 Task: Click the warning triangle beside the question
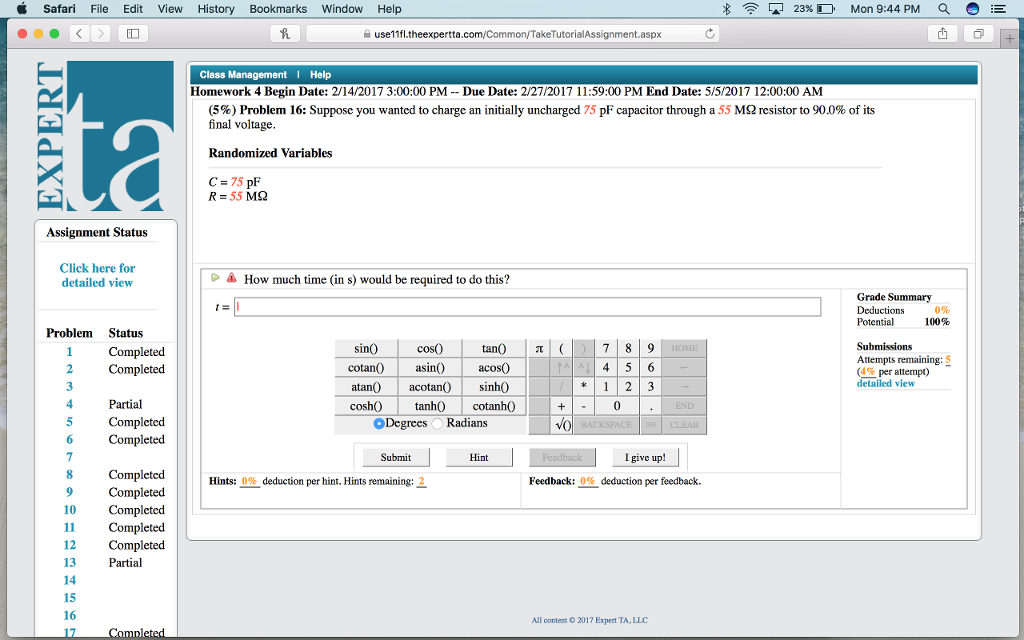click(x=231, y=278)
